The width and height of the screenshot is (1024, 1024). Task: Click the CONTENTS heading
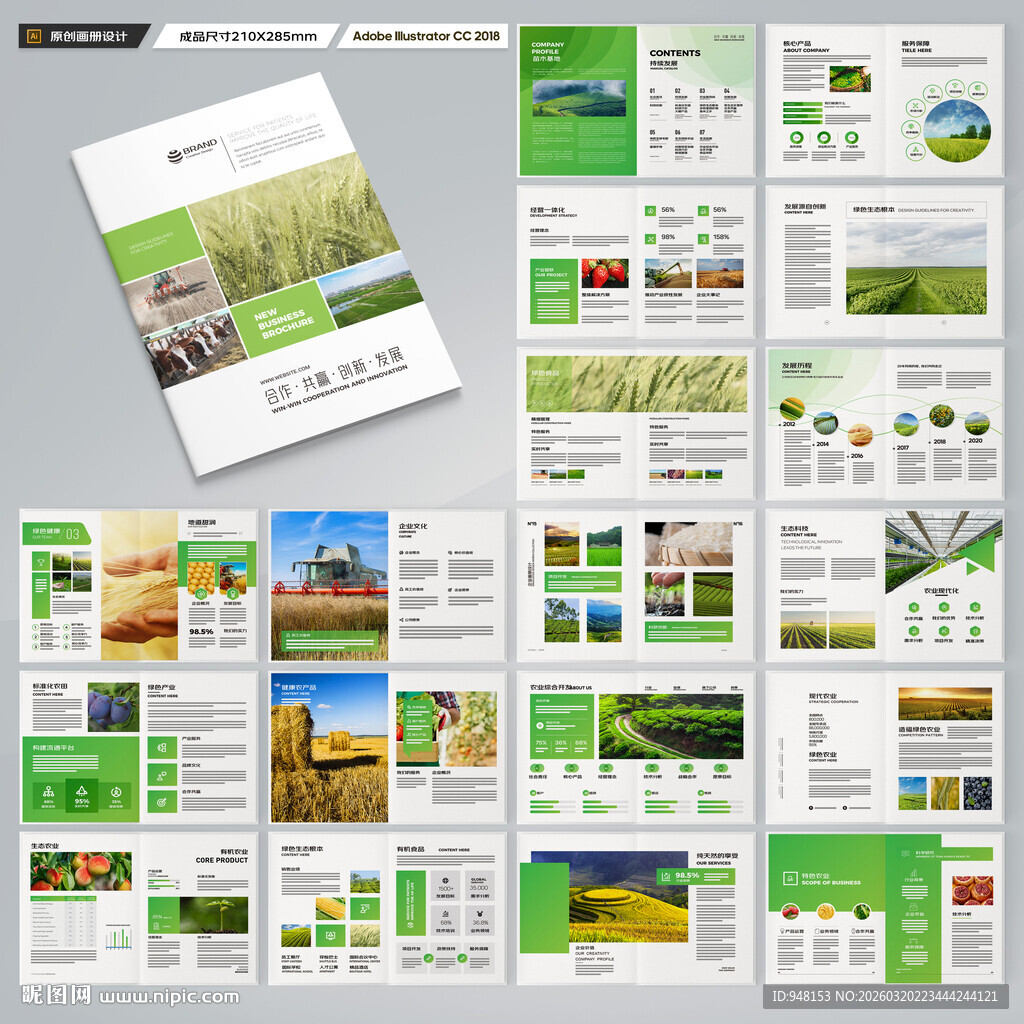click(x=675, y=53)
